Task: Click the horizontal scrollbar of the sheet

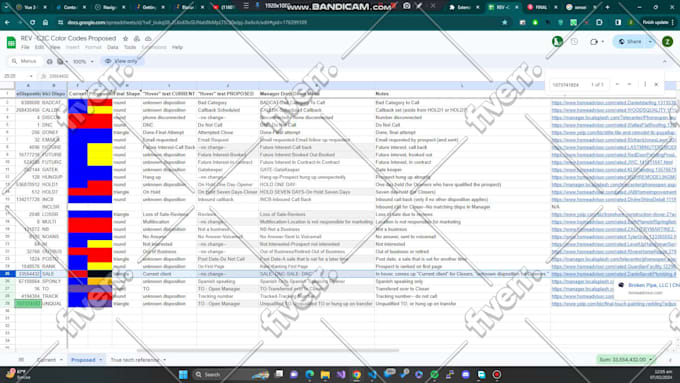Action: coord(268,350)
